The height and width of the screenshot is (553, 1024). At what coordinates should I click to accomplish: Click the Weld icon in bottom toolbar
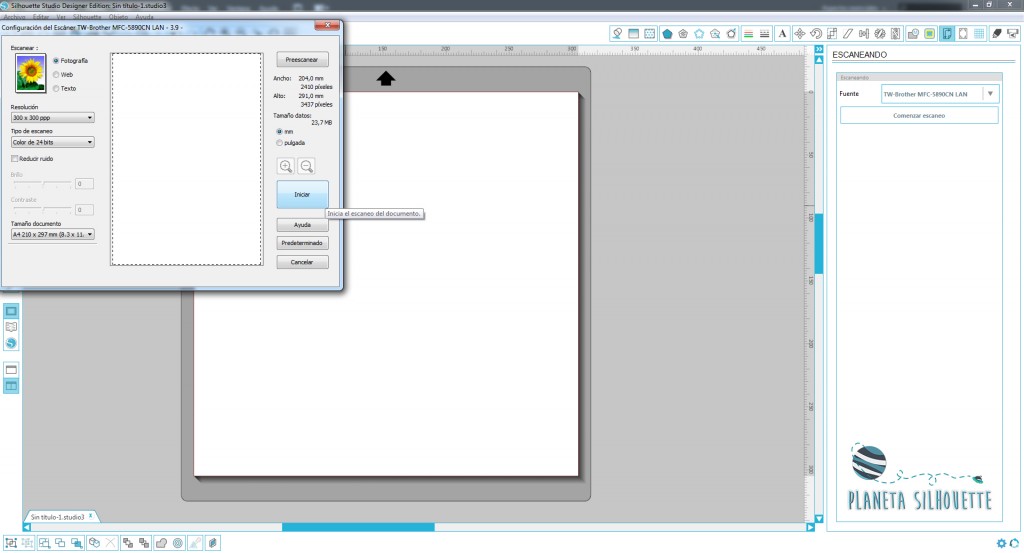(x=161, y=543)
